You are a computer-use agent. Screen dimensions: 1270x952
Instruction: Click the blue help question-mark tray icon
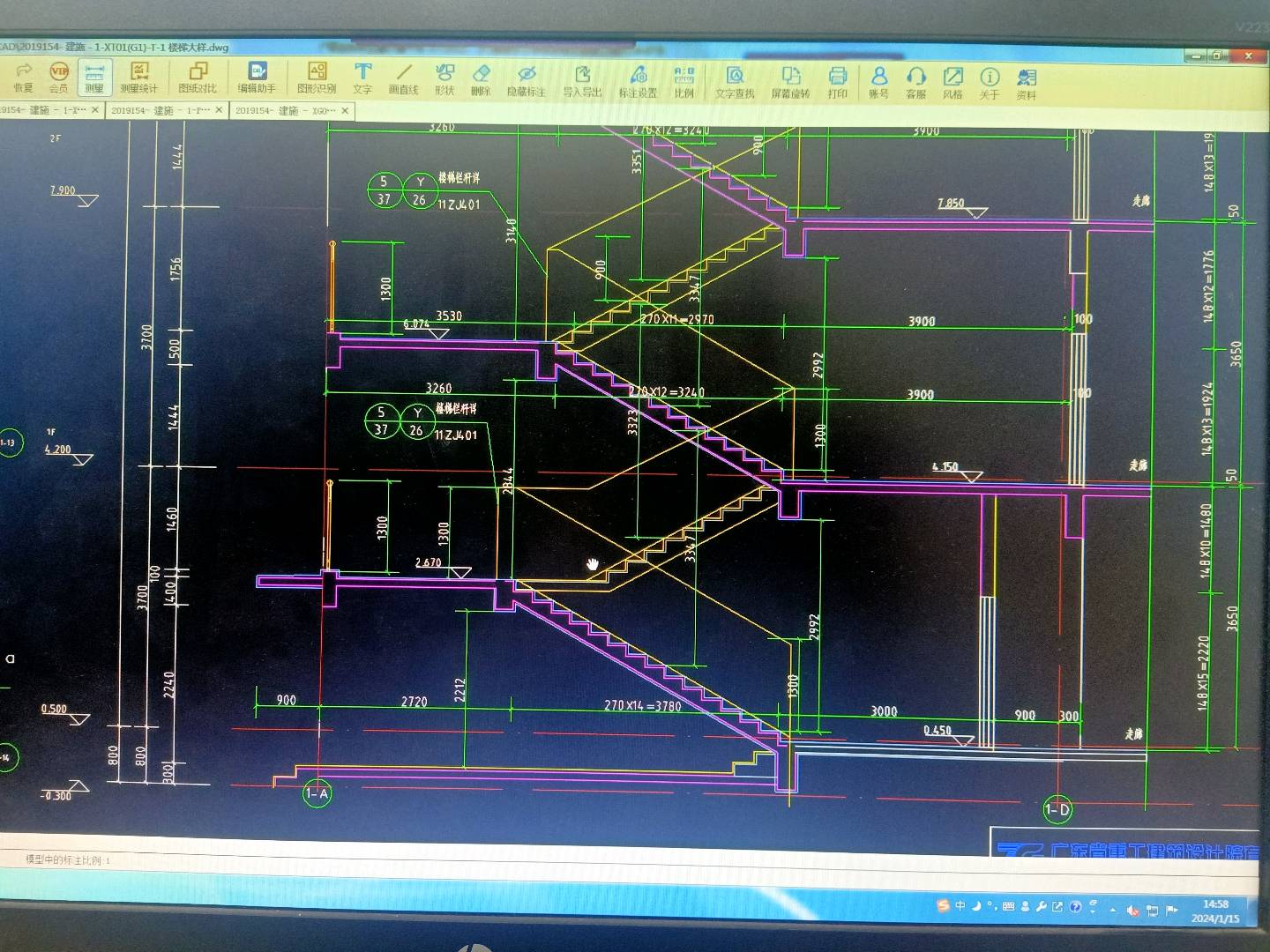pos(1075,907)
